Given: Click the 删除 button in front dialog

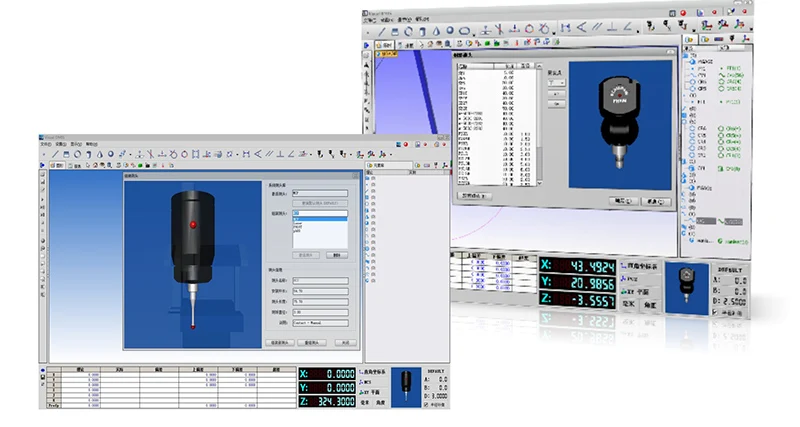Looking at the screenshot, I should coord(337,255).
